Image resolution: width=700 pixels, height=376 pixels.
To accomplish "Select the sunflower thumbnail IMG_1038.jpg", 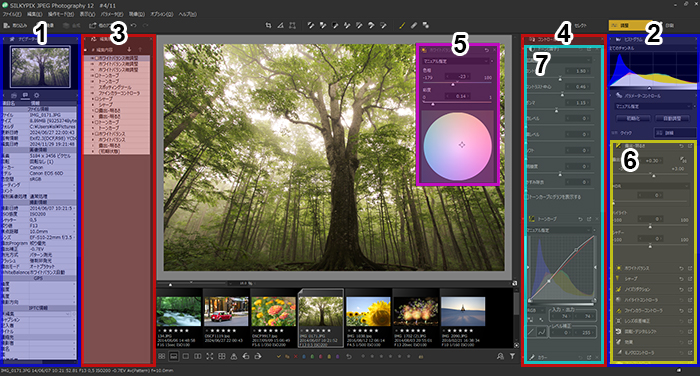I will pyautogui.click(x=368, y=318).
